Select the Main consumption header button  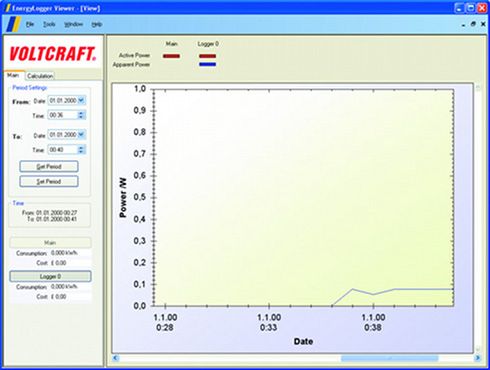50,243
